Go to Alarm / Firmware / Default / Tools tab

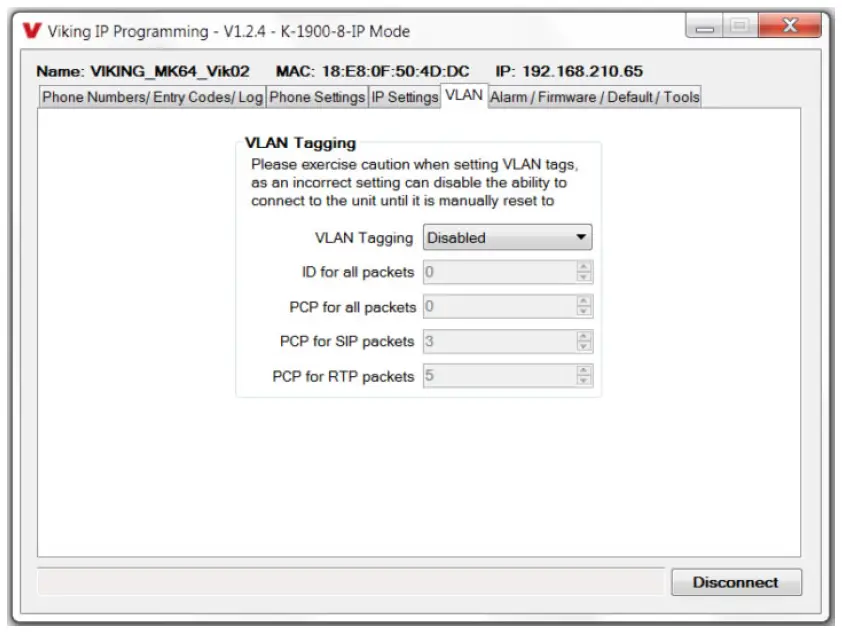click(594, 97)
